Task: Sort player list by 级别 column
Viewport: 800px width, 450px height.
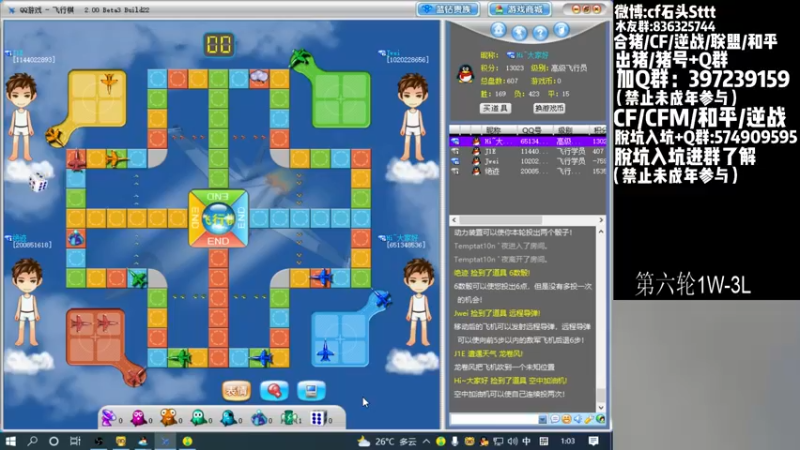Action: coord(565,130)
